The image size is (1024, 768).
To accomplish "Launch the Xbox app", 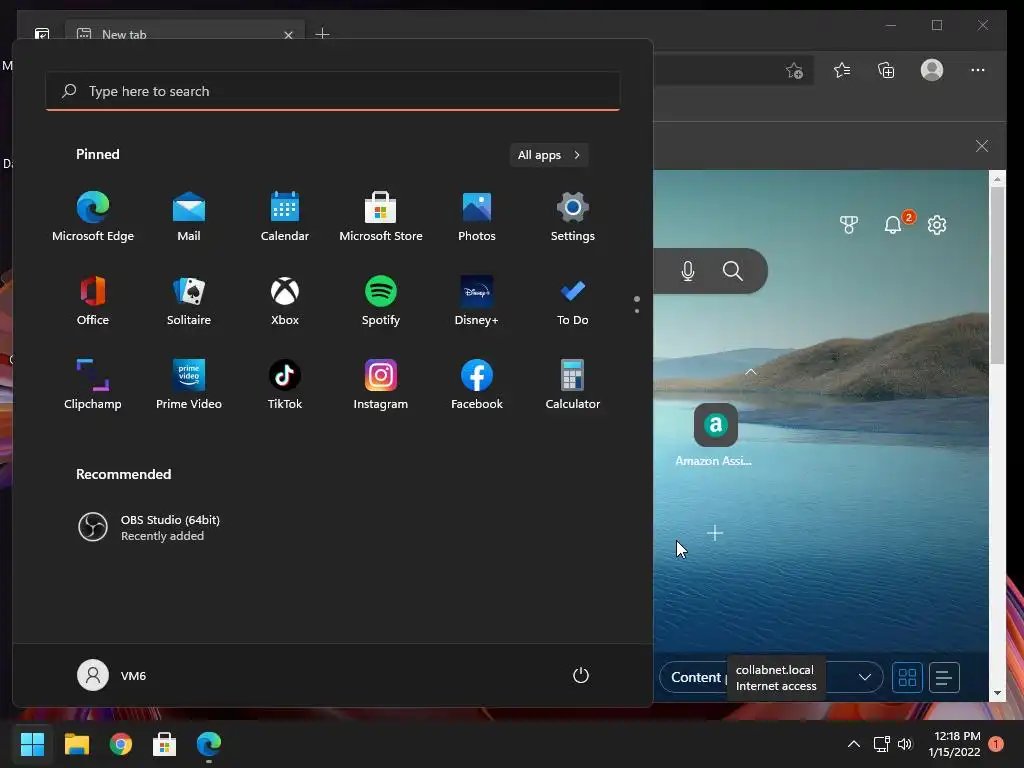I will [x=285, y=300].
